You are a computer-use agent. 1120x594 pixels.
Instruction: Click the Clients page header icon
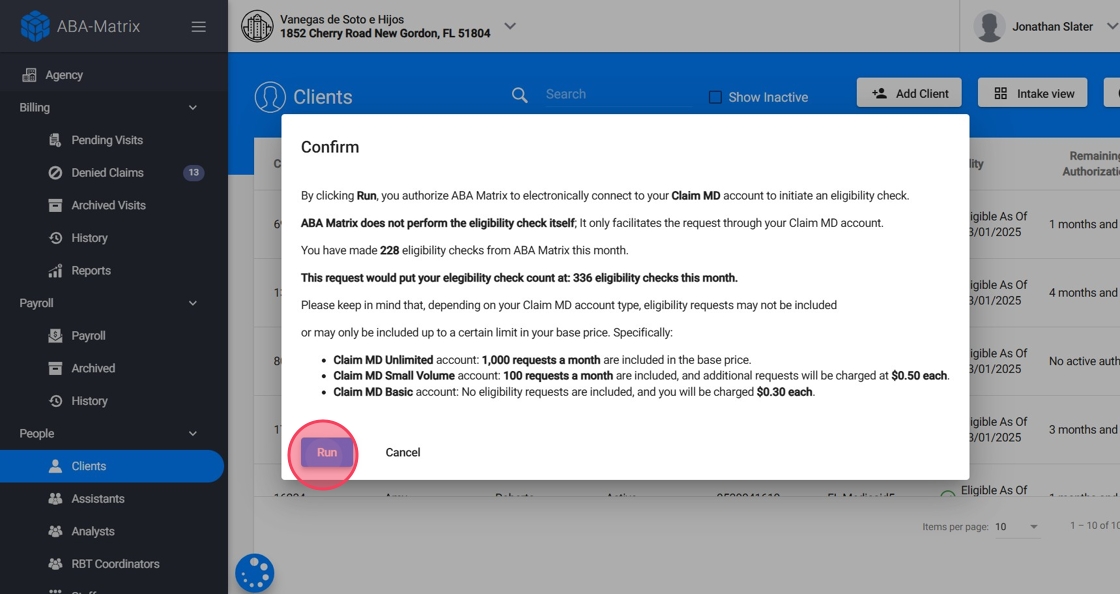pos(270,97)
